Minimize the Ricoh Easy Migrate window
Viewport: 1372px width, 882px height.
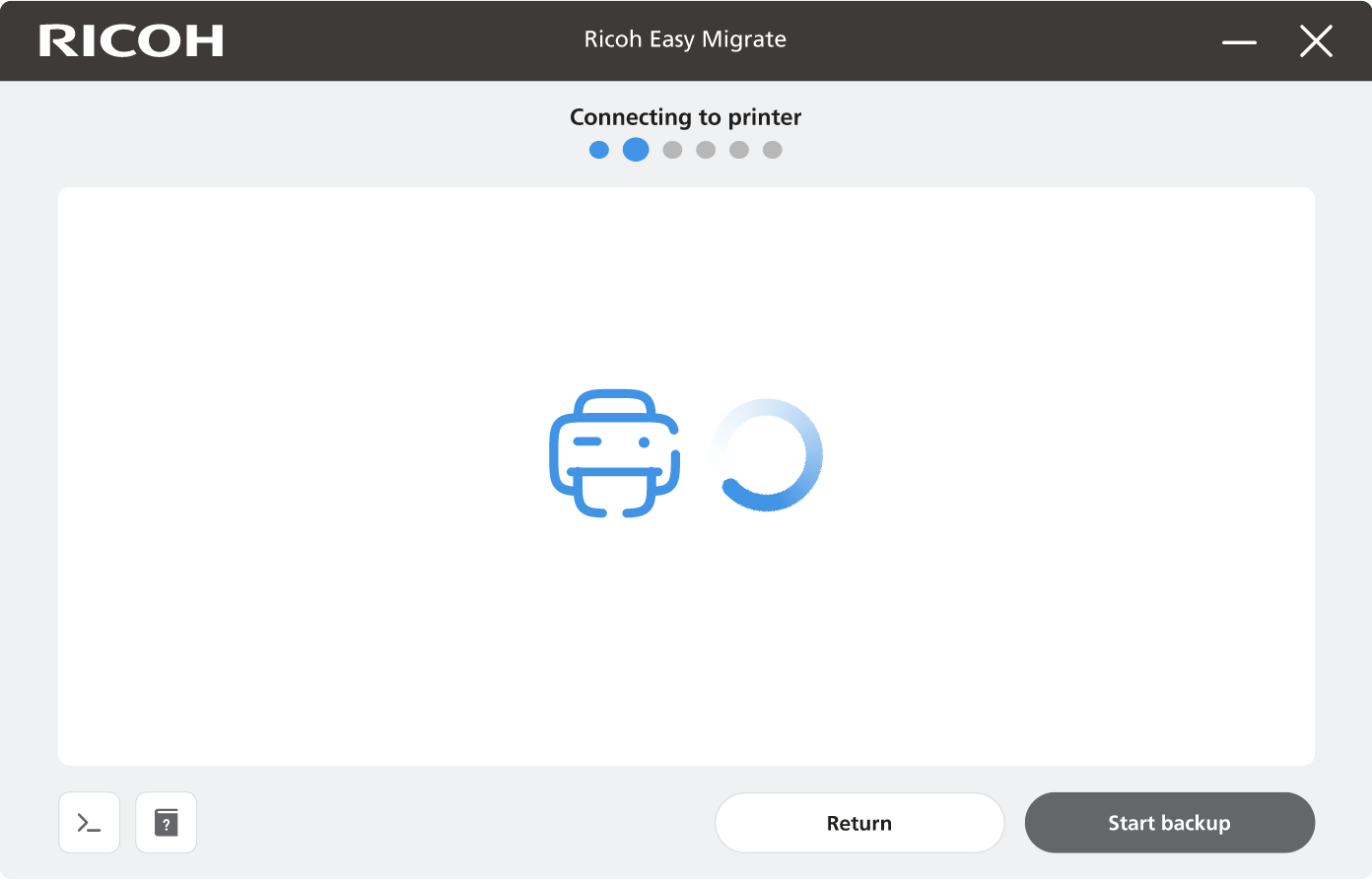tap(1239, 42)
